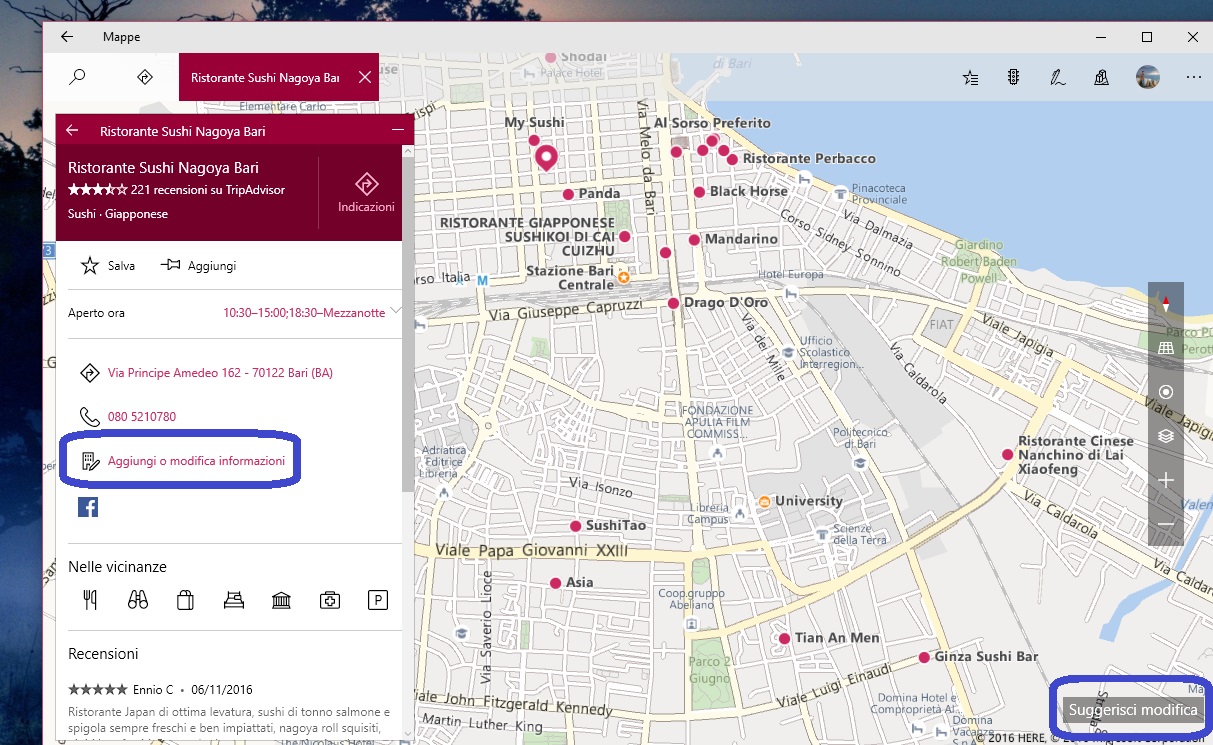Click Aggiungi o modifica informazioni link

196,461
